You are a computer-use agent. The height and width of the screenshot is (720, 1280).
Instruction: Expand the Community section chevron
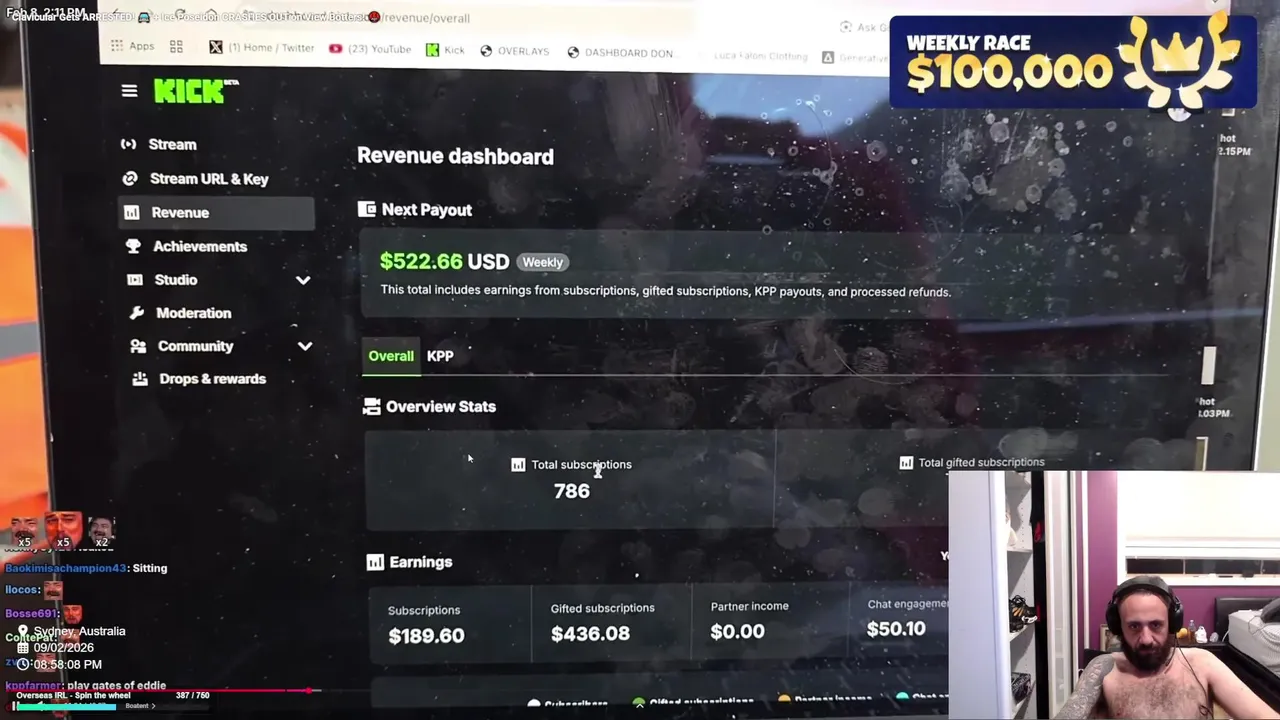[x=305, y=346]
